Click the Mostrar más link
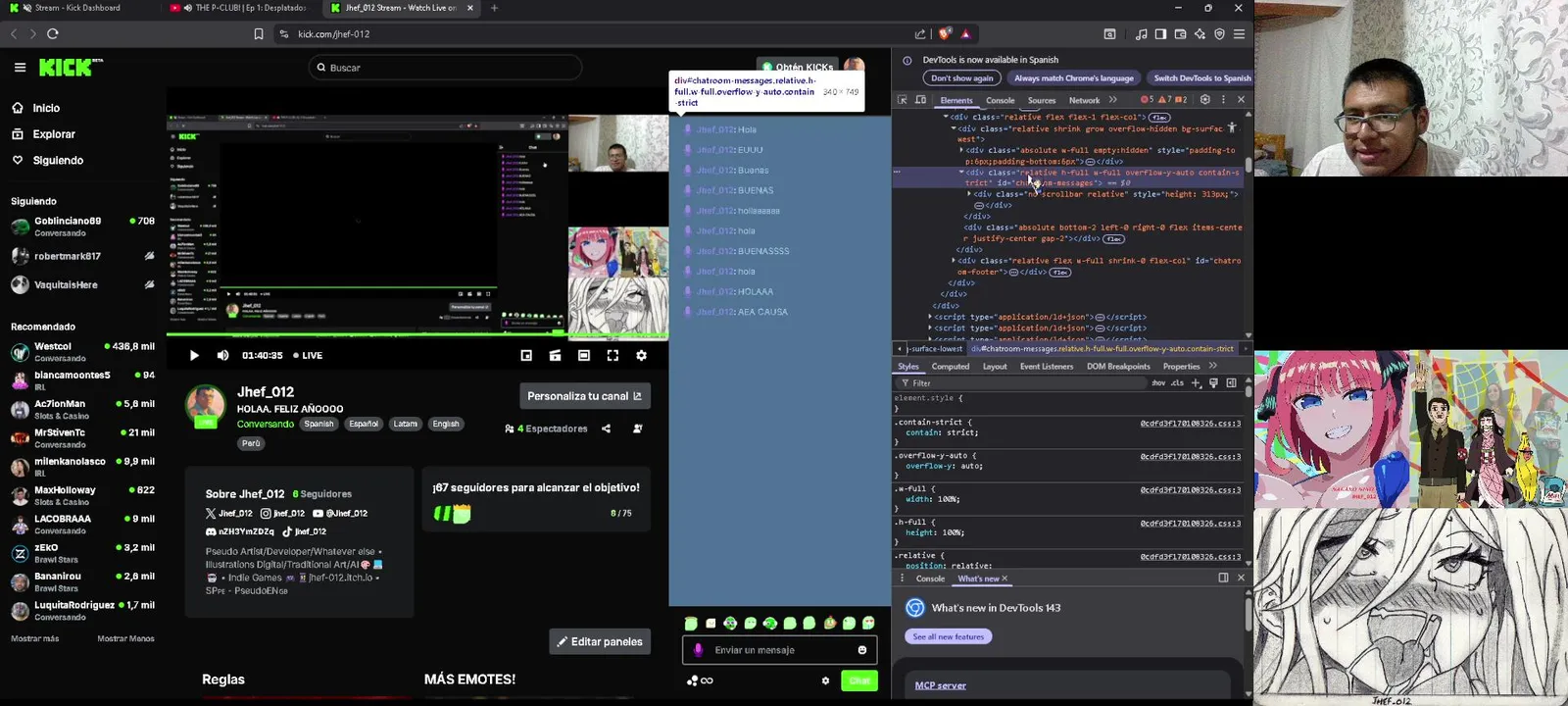The width and height of the screenshot is (1568, 706). pos(34,638)
